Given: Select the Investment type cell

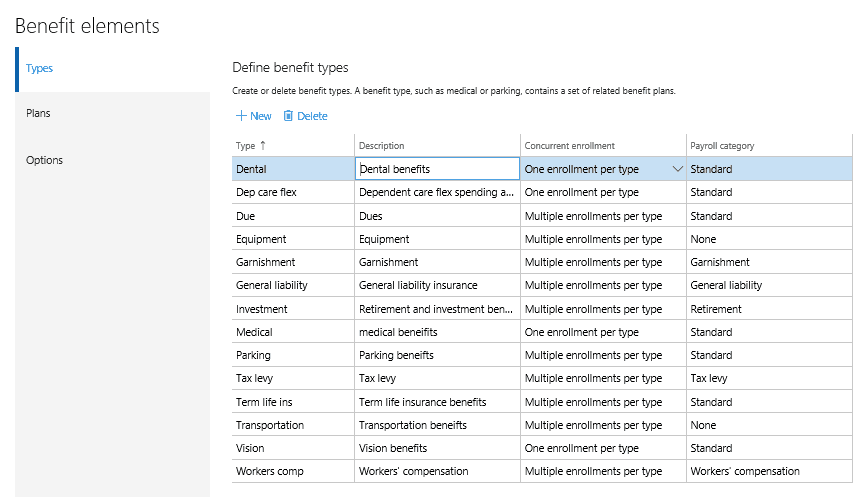Looking at the screenshot, I should pos(293,309).
